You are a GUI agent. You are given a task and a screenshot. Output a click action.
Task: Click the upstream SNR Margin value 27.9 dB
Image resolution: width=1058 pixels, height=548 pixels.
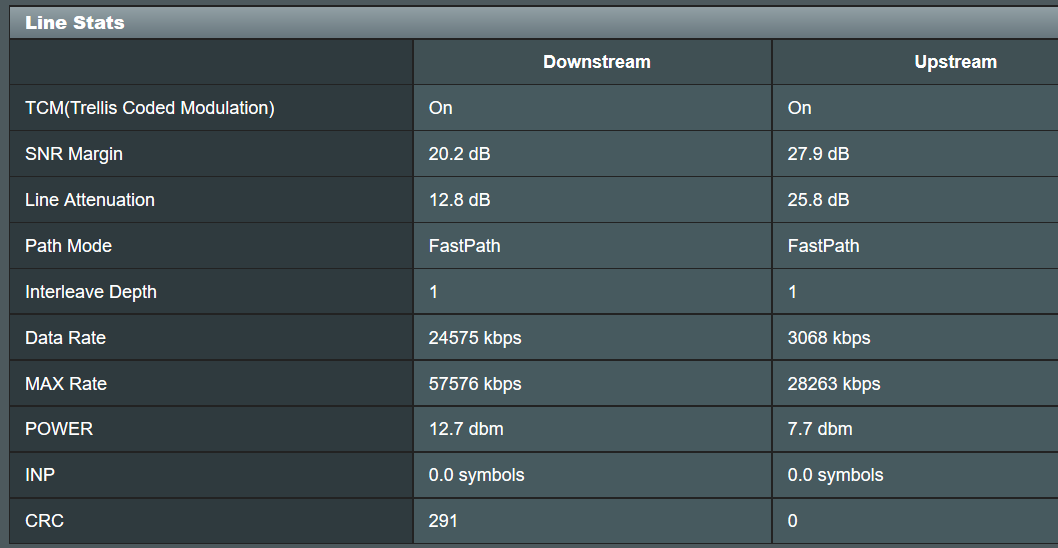click(818, 154)
